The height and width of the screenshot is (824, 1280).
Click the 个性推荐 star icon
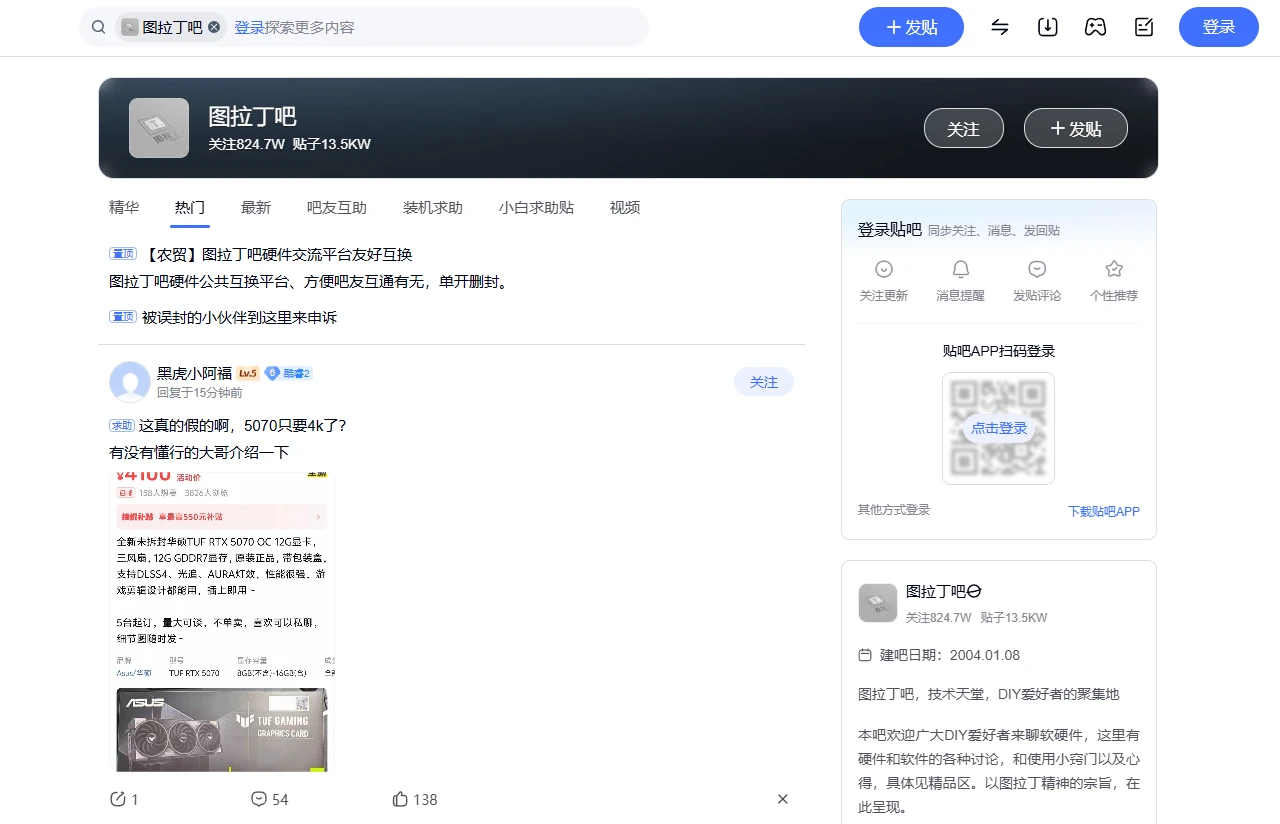[1114, 269]
